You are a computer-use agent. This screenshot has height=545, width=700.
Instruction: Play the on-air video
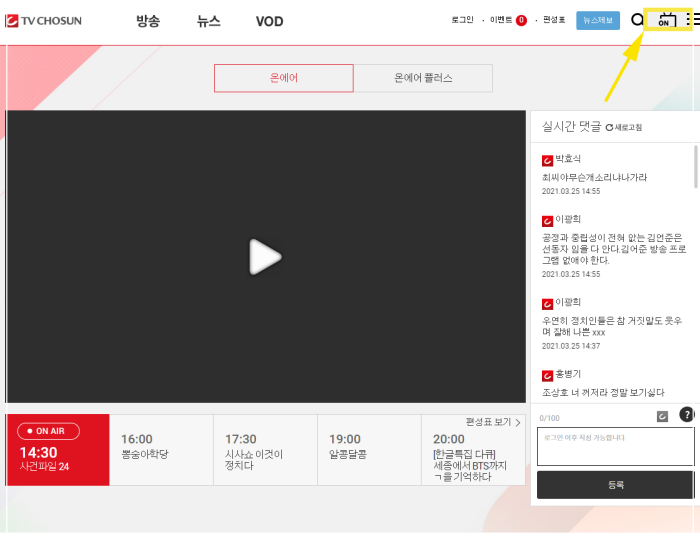coord(265,257)
